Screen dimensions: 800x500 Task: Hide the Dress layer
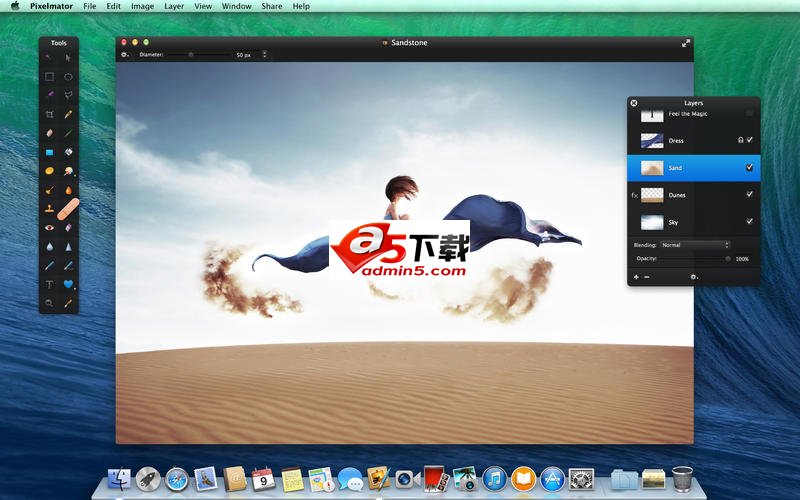tap(749, 140)
